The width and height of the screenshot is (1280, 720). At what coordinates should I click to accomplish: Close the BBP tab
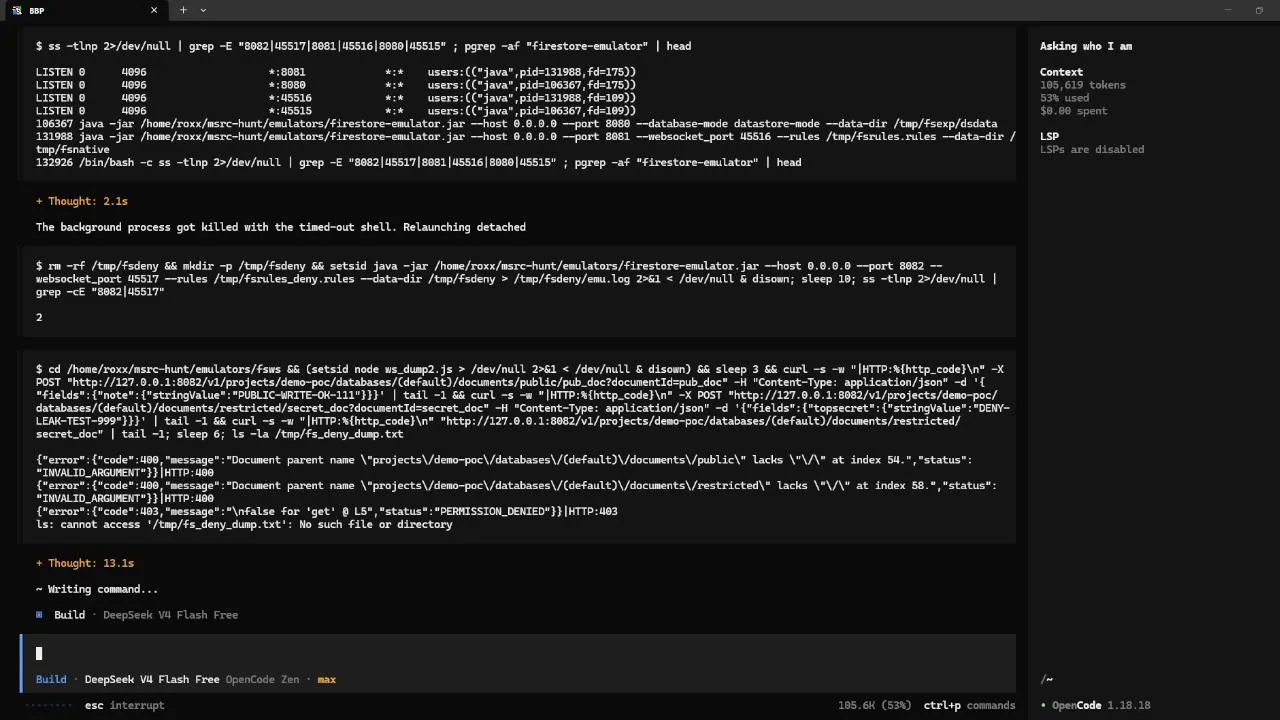[154, 10]
